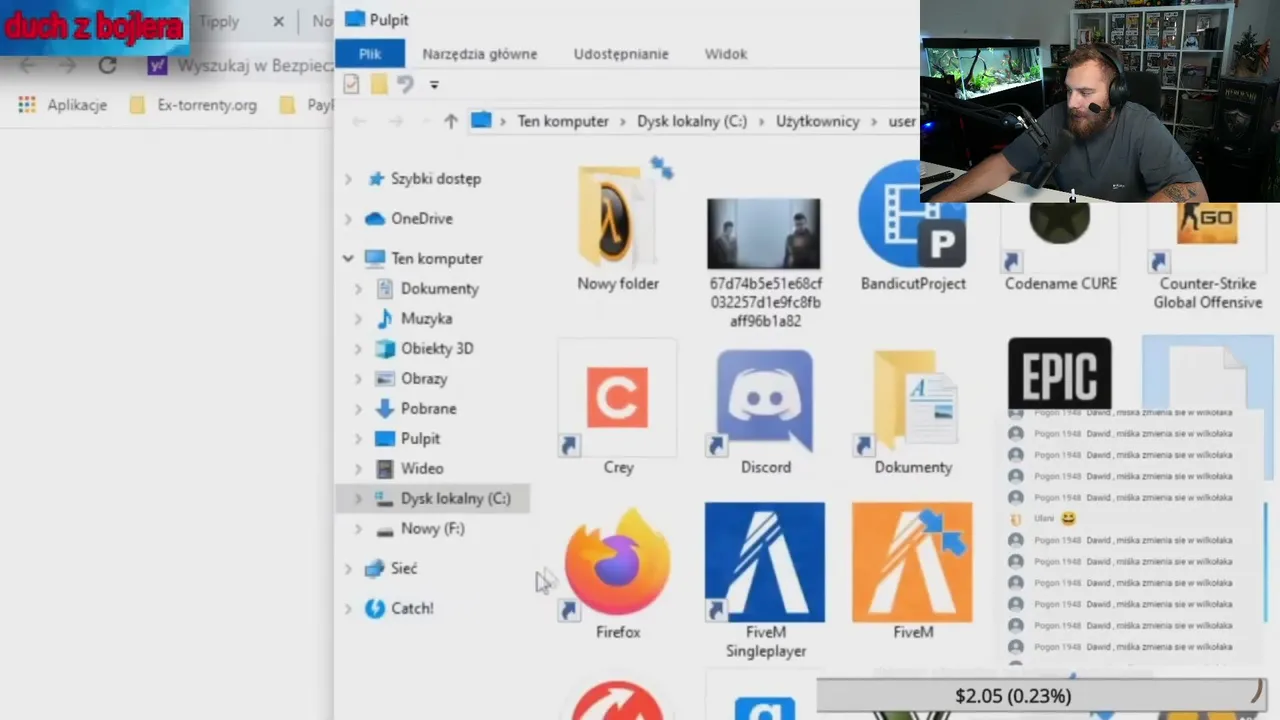Viewport: 1280px width, 720px height.
Task: Expand the Muzyka node in navigation pane
Action: (358, 319)
